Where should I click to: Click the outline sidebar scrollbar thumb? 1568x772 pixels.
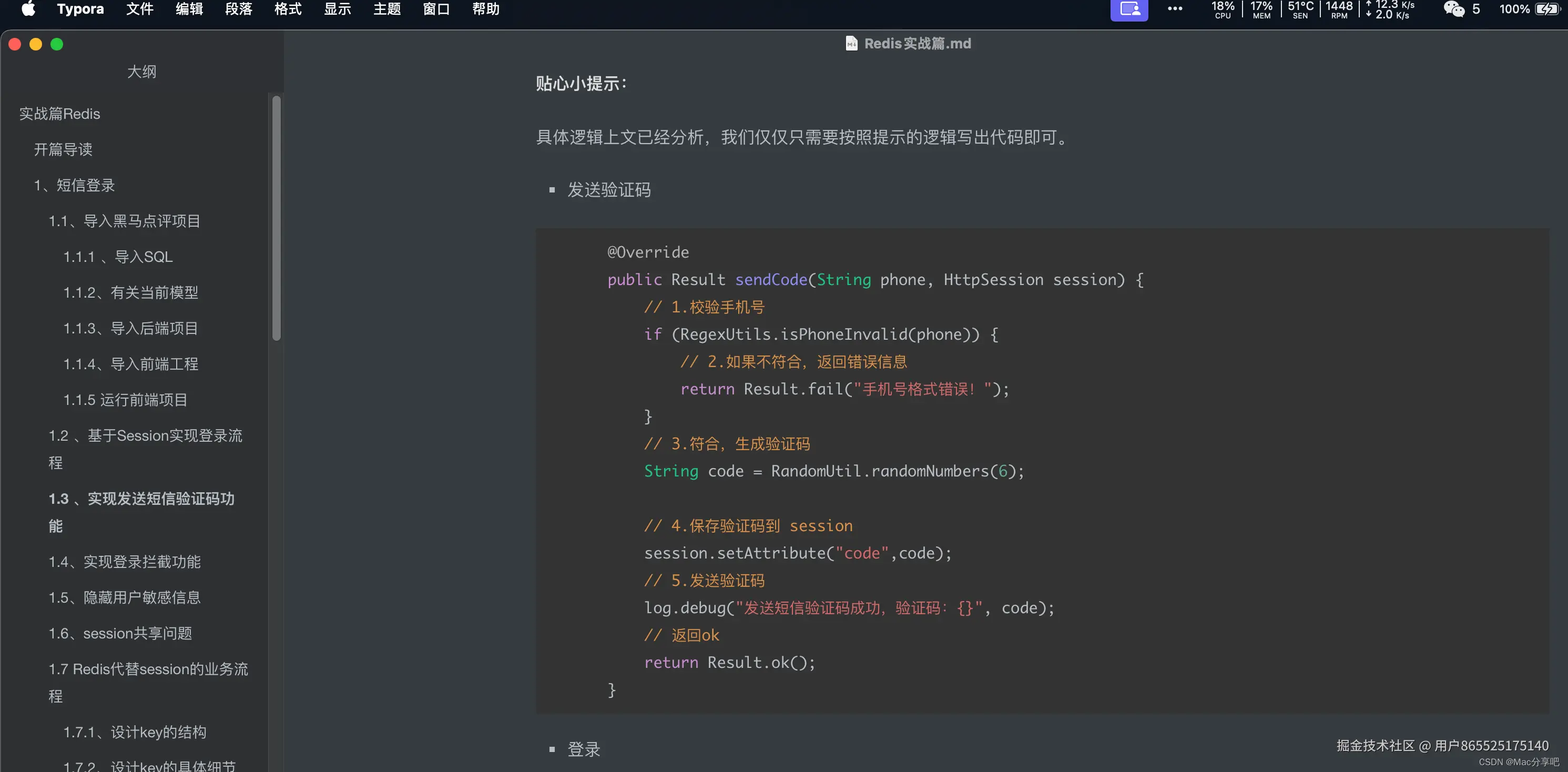277,218
